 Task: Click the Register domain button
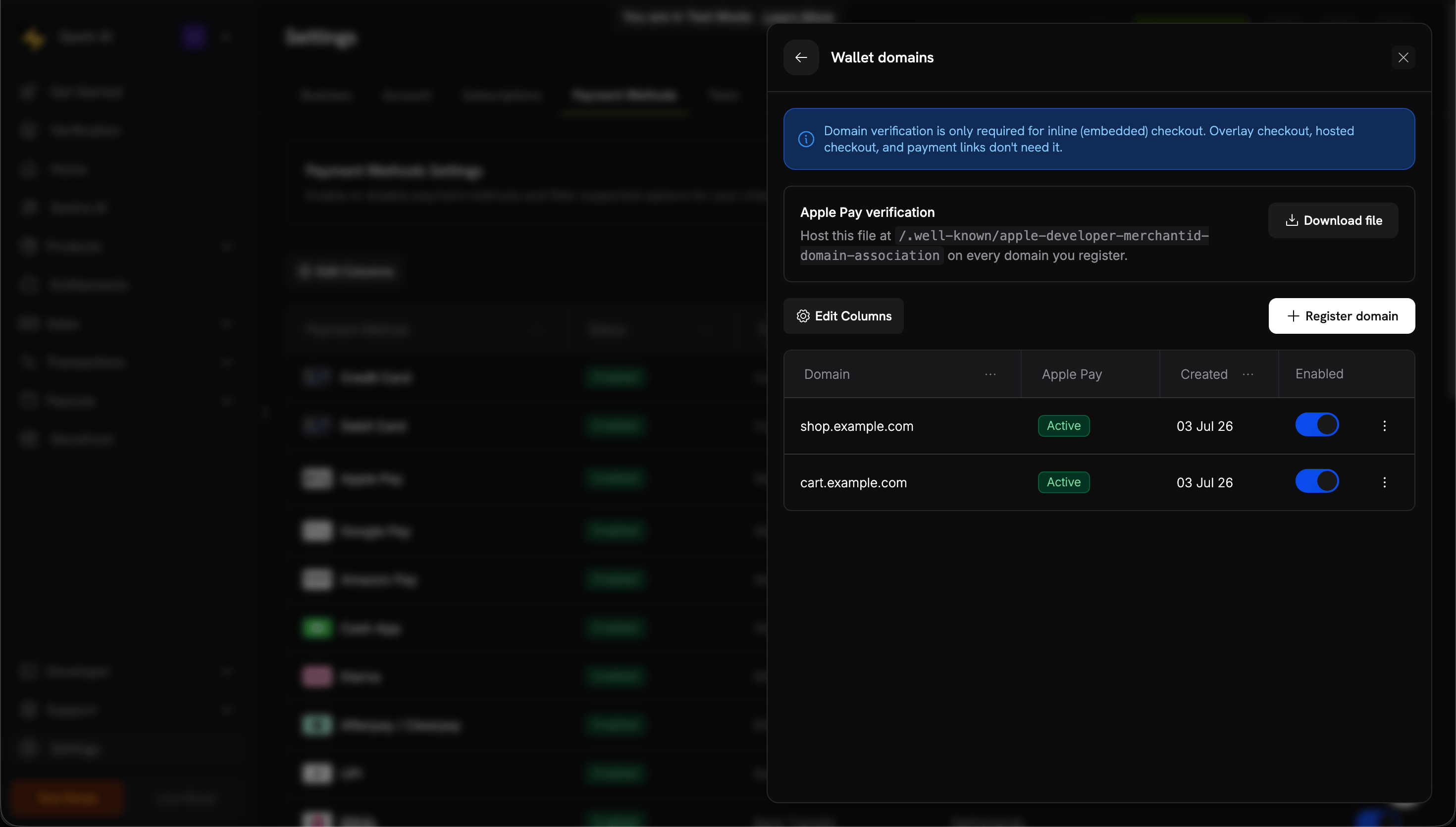pyautogui.click(x=1341, y=316)
